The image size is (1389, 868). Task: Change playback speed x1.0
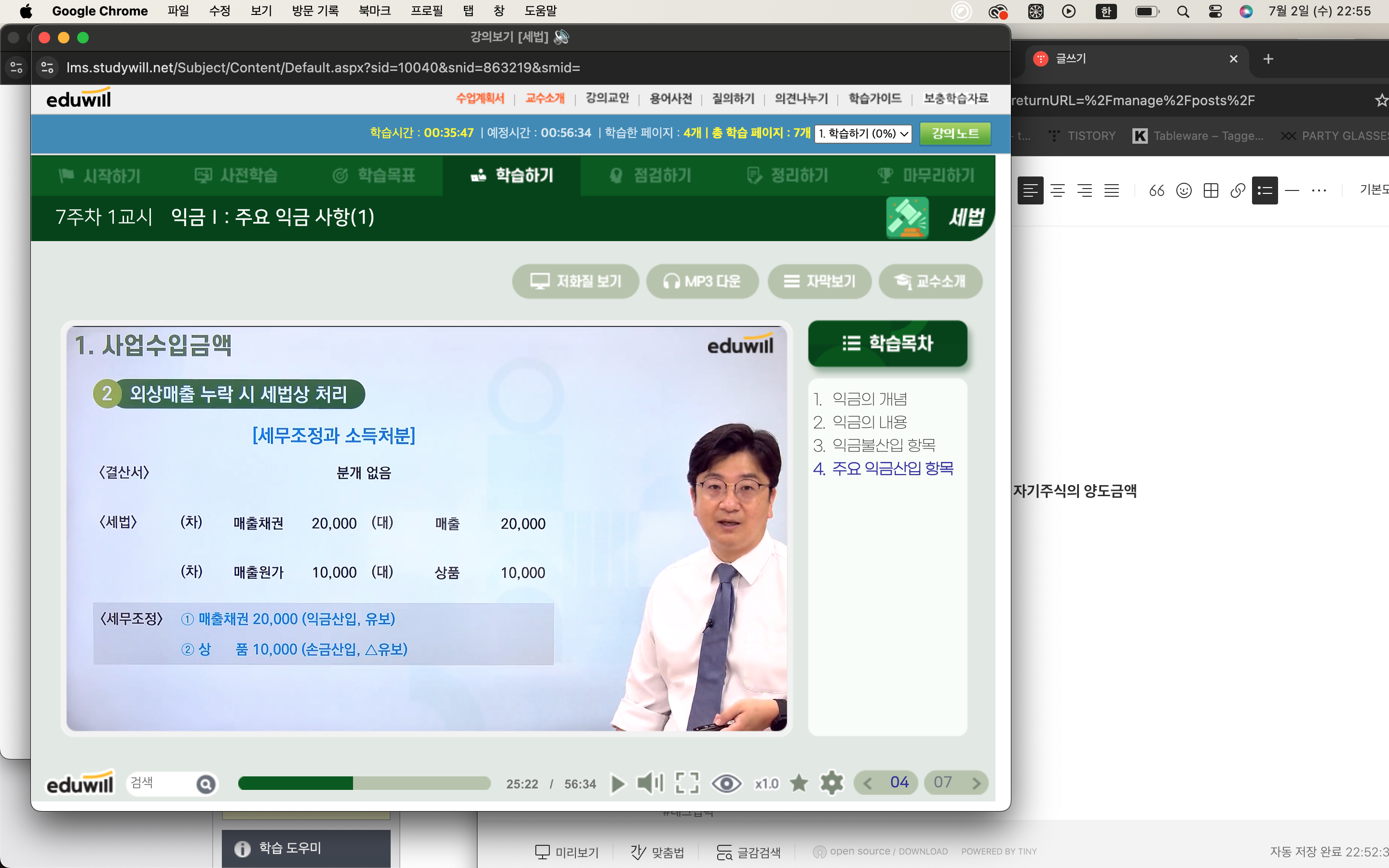766,784
